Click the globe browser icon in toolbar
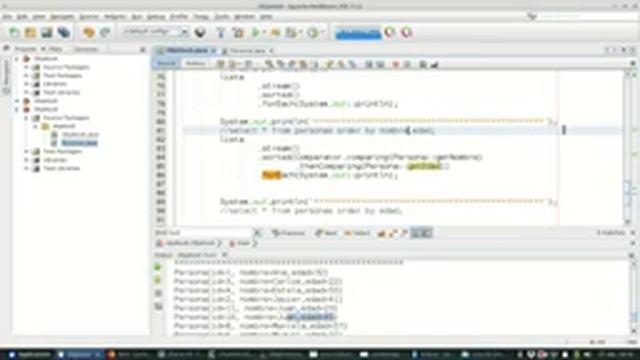Screen dimensions: 640x360 (200, 32)
